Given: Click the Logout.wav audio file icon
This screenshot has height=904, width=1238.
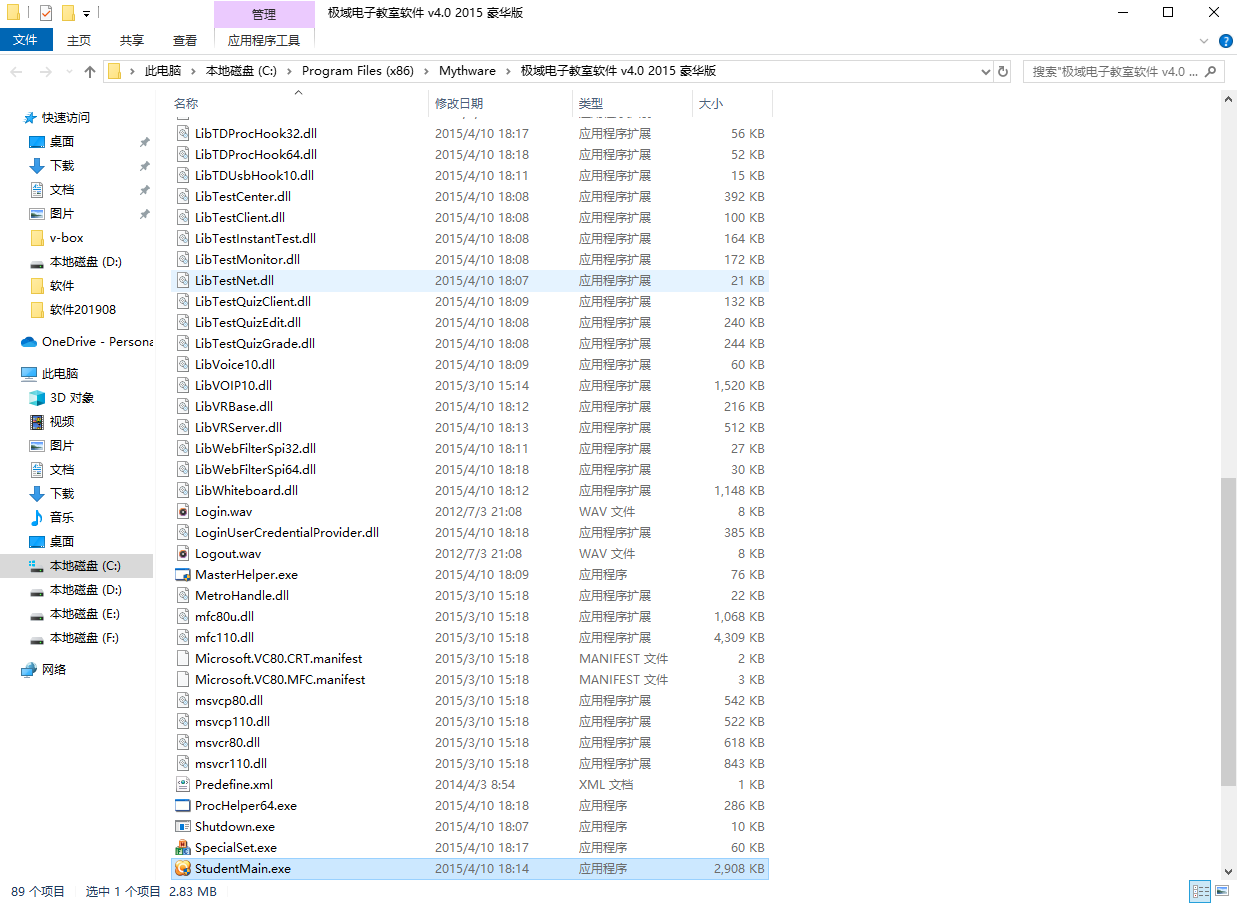Looking at the screenshot, I should [x=182, y=554].
